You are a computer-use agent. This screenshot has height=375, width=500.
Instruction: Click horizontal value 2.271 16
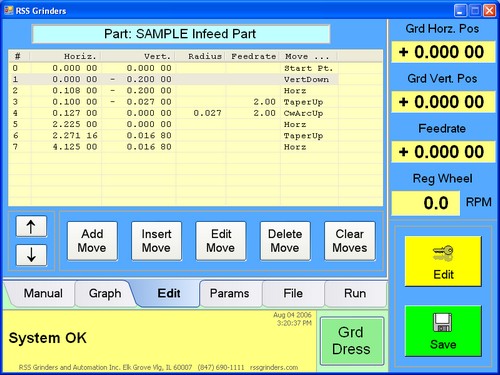[75, 136]
